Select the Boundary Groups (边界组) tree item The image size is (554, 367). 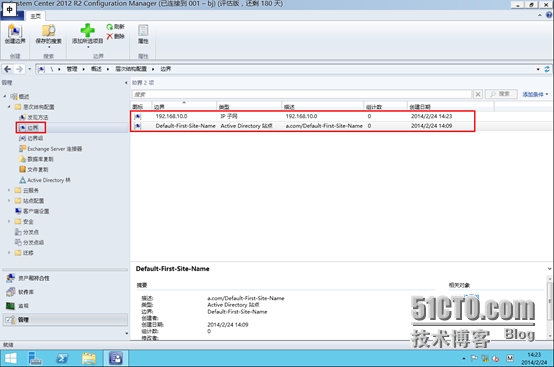(x=31, y=138)
